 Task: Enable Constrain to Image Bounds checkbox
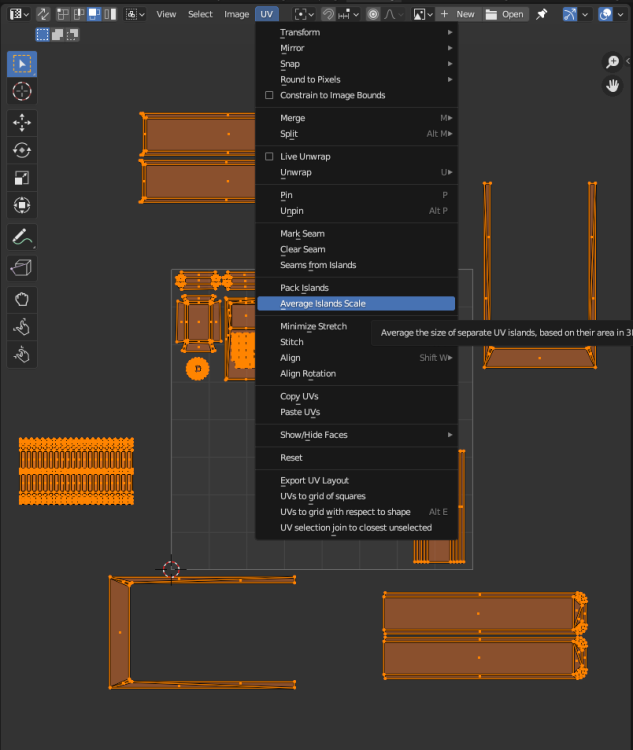(269, 95)
